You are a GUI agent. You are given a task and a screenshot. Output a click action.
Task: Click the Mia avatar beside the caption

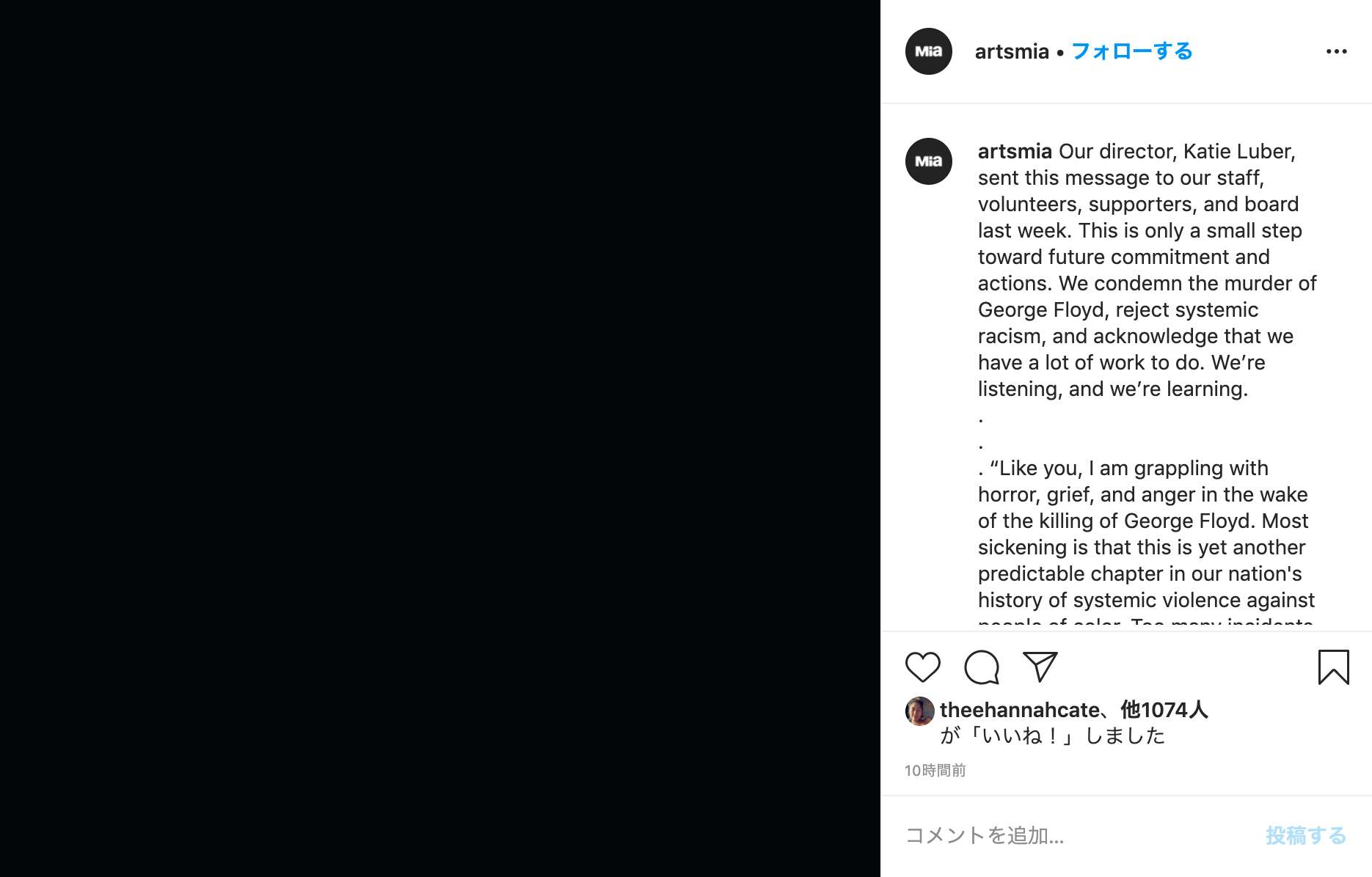point(928,161)
